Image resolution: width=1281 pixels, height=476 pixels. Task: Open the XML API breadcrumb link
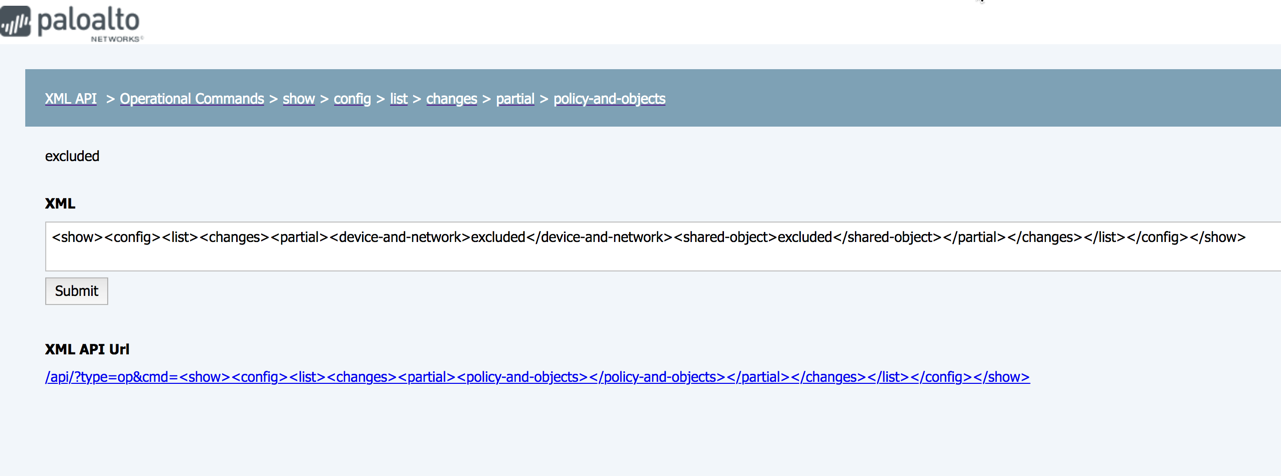71,99
